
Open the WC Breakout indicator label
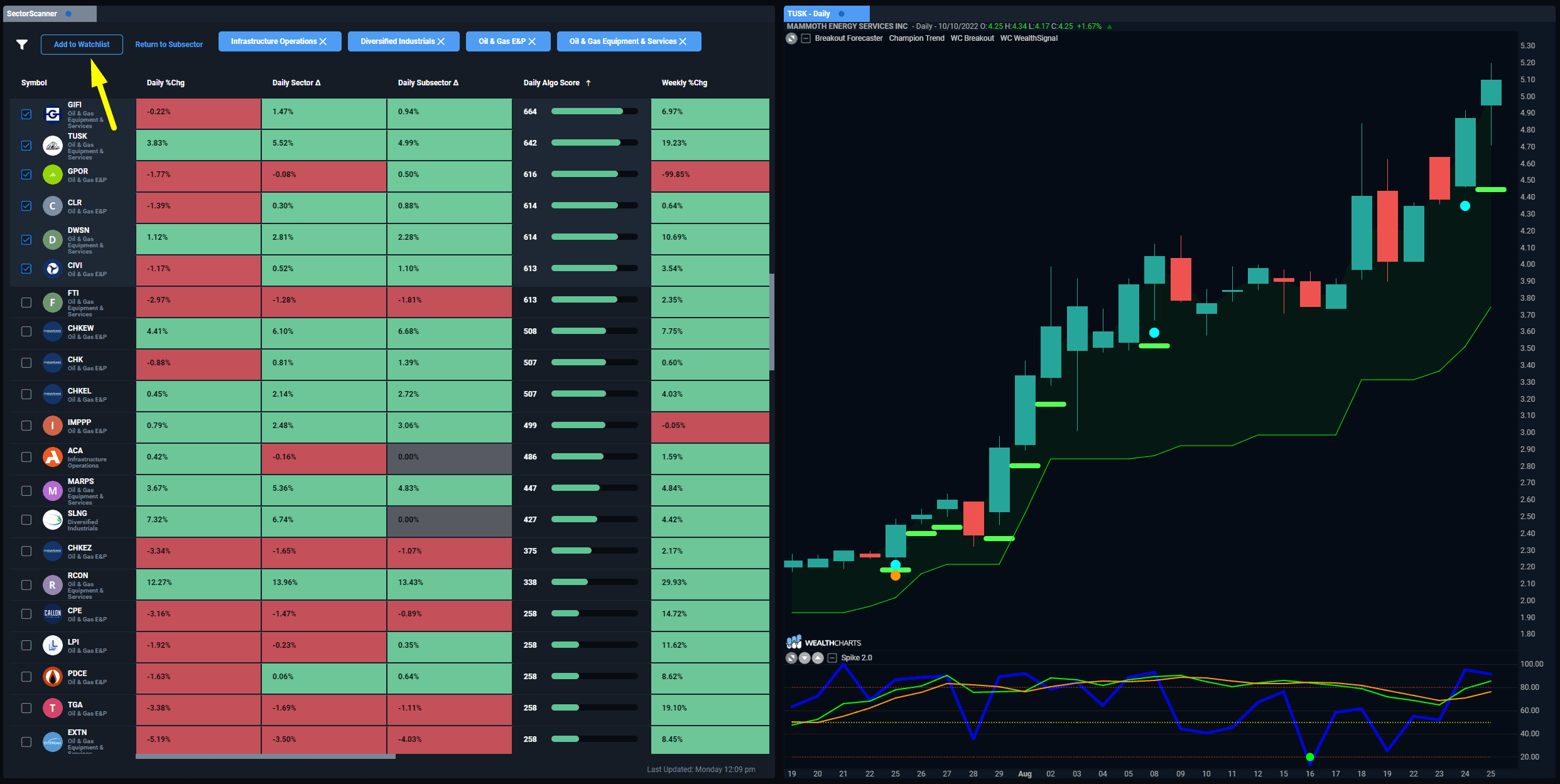tap(972, 38)
